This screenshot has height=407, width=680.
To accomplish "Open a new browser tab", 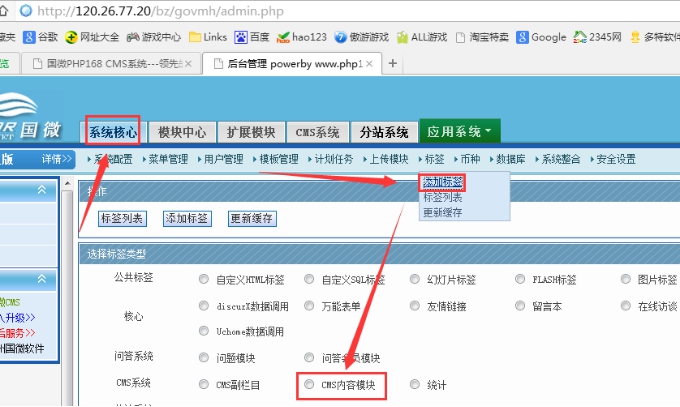I will pos(393,63).
